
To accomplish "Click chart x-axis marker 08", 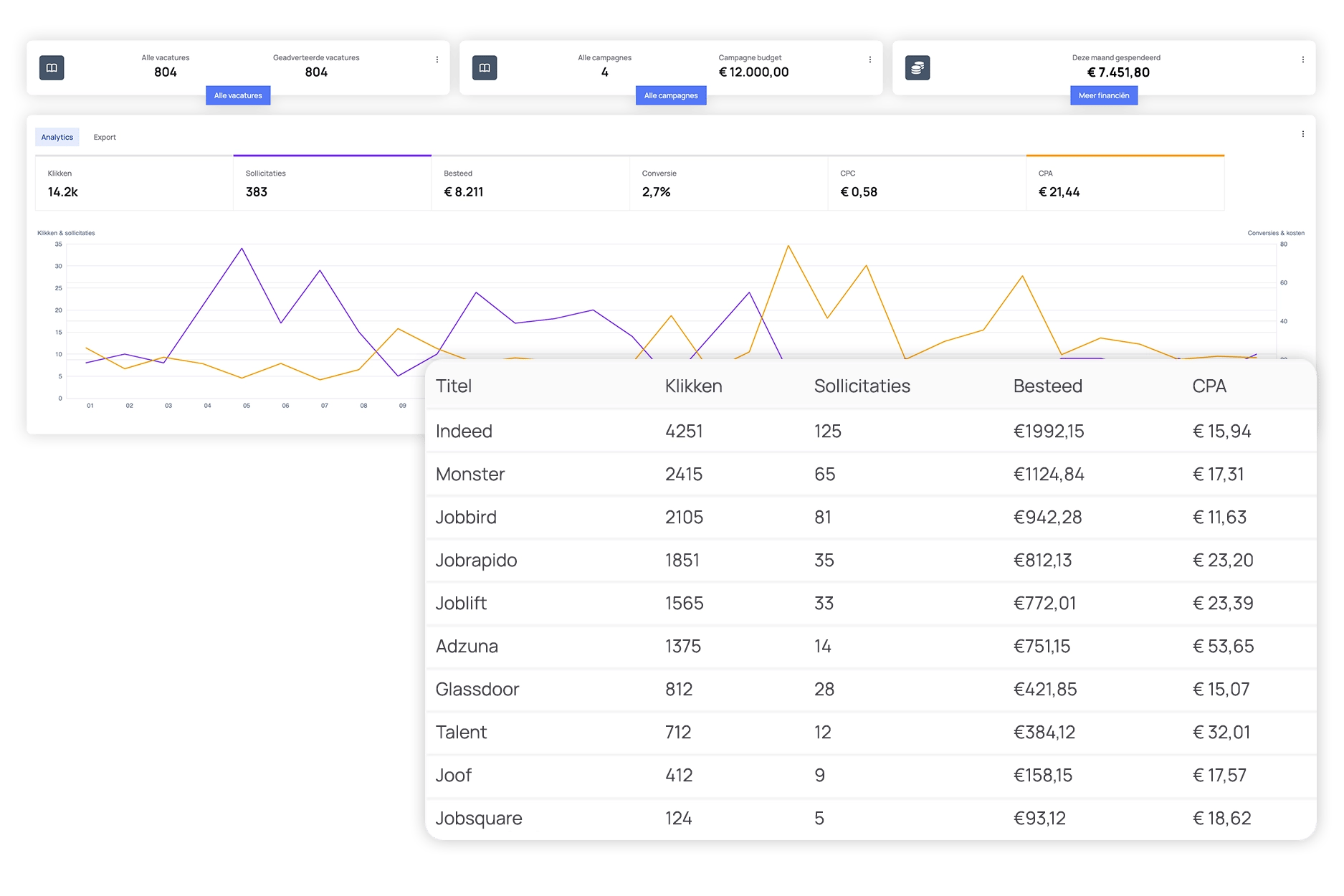I will [x=363, y=406].
